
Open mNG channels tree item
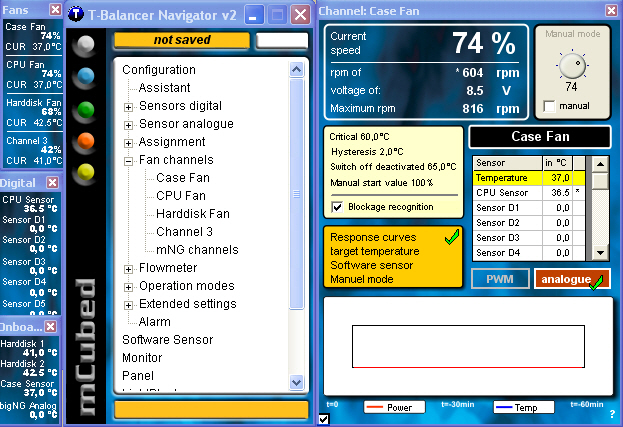point(197,250)
